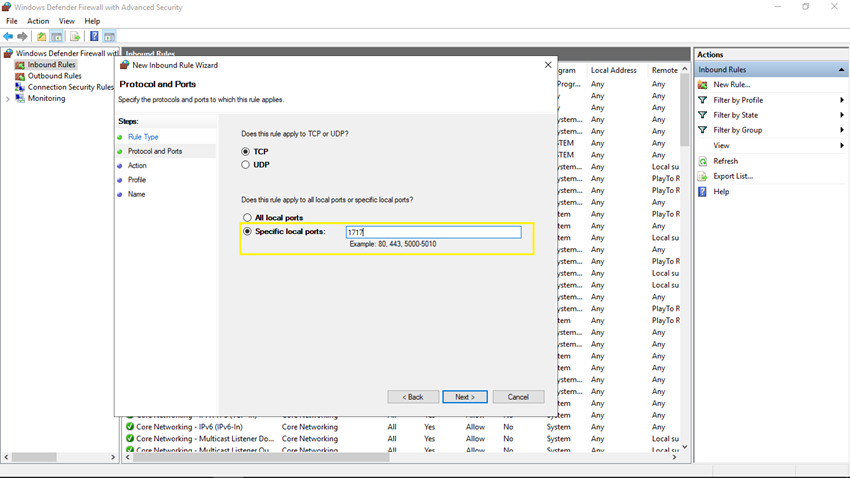
Task: Cancel the New Inbound Rule Wizard
Action: pos(518,397)
